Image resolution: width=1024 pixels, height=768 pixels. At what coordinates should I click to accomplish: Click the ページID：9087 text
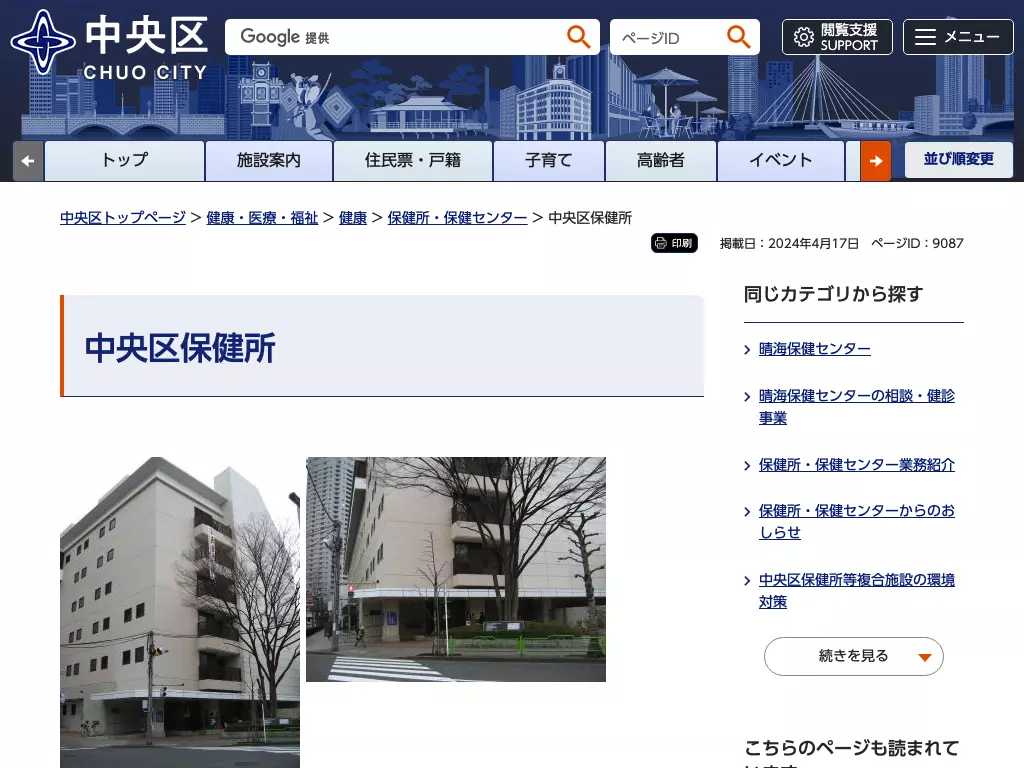[x=917, y=244]
